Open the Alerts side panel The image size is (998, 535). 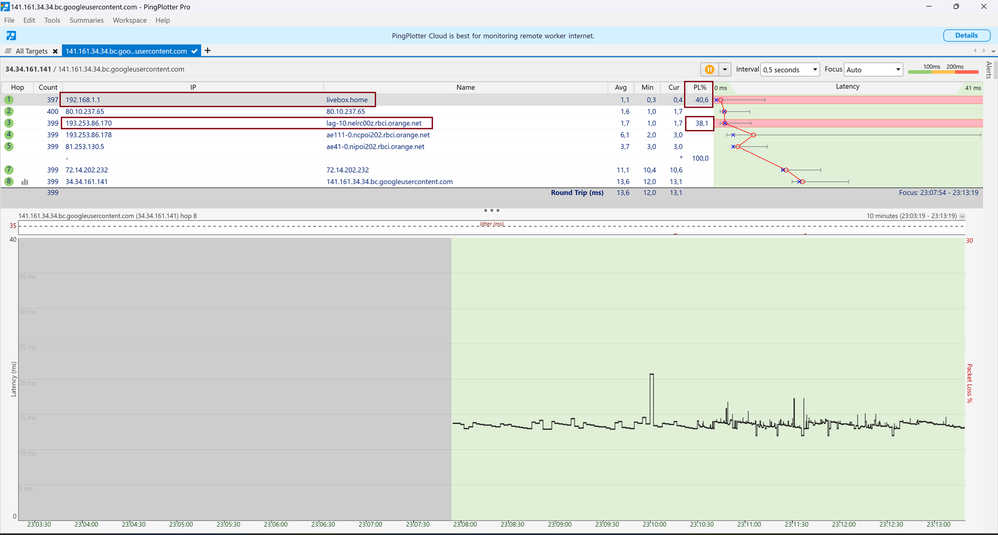point(989,70)
